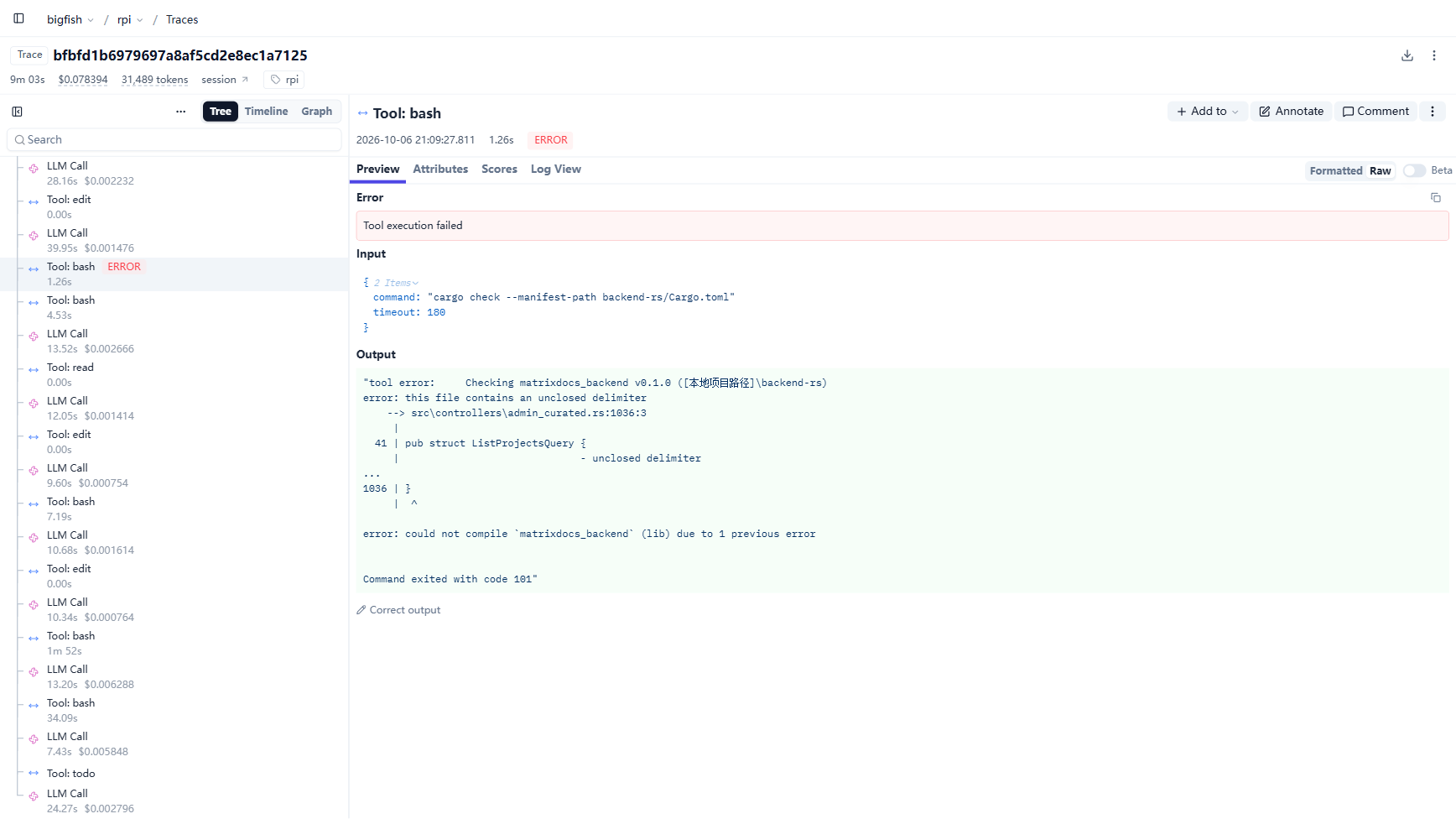Screen dimensions: 1456x819
Task: Click the Tool: bash header arrows icon
Action: tap(362, 113)
